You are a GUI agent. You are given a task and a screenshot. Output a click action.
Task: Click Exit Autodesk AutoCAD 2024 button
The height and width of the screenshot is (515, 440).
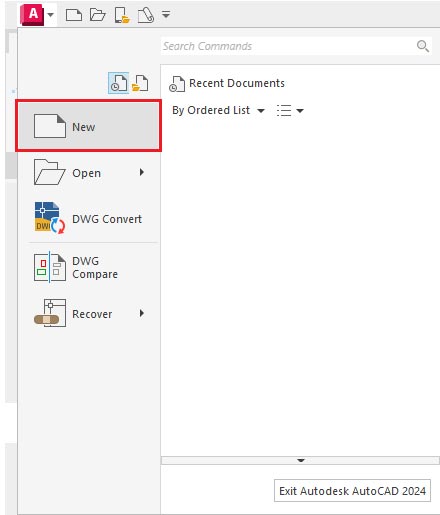[352, 491]
